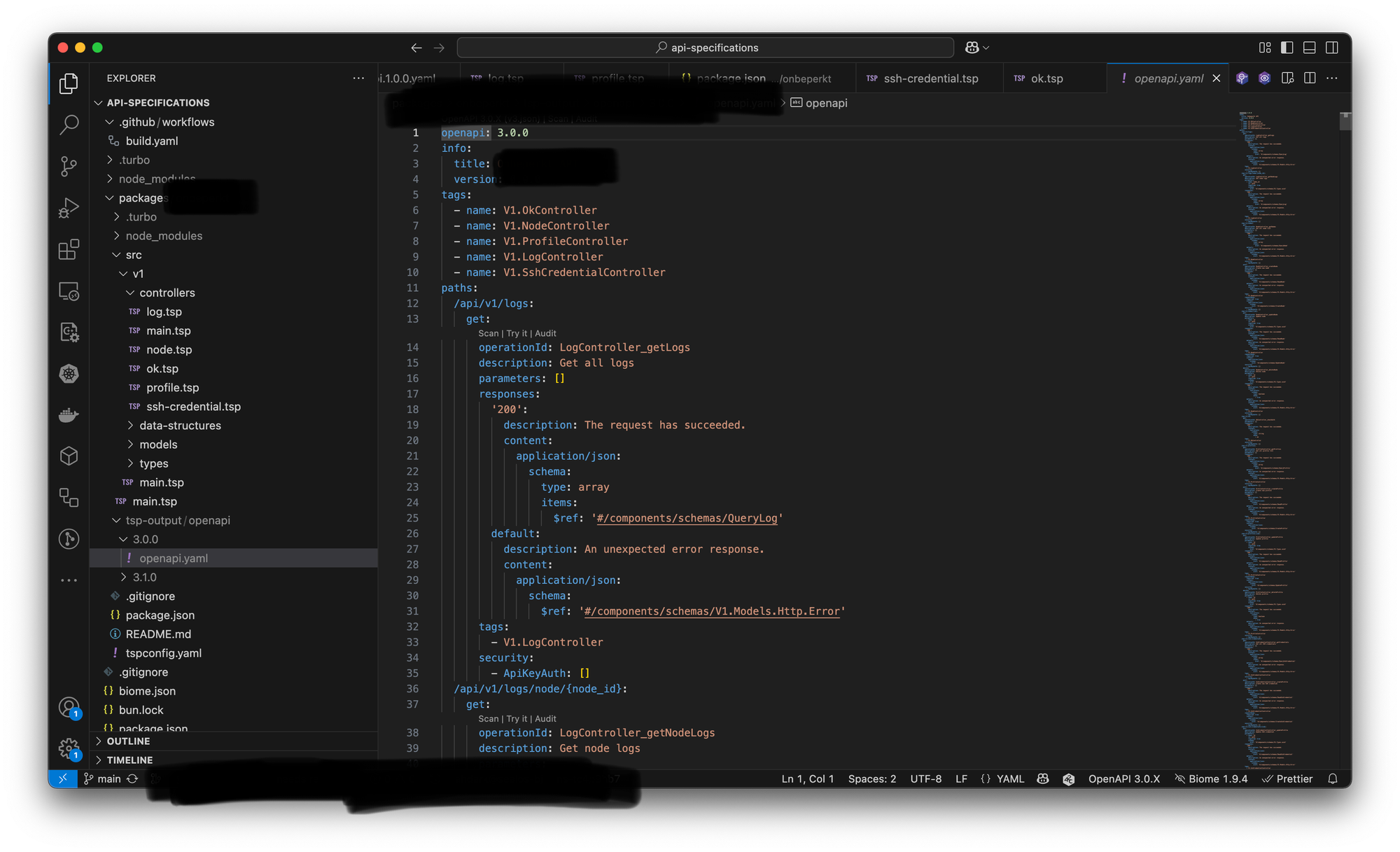The width and height of the screenshot is (1400, 852).
Task: Click the purple OpenAPI security audit icon
Action: tap(1242, 78)
